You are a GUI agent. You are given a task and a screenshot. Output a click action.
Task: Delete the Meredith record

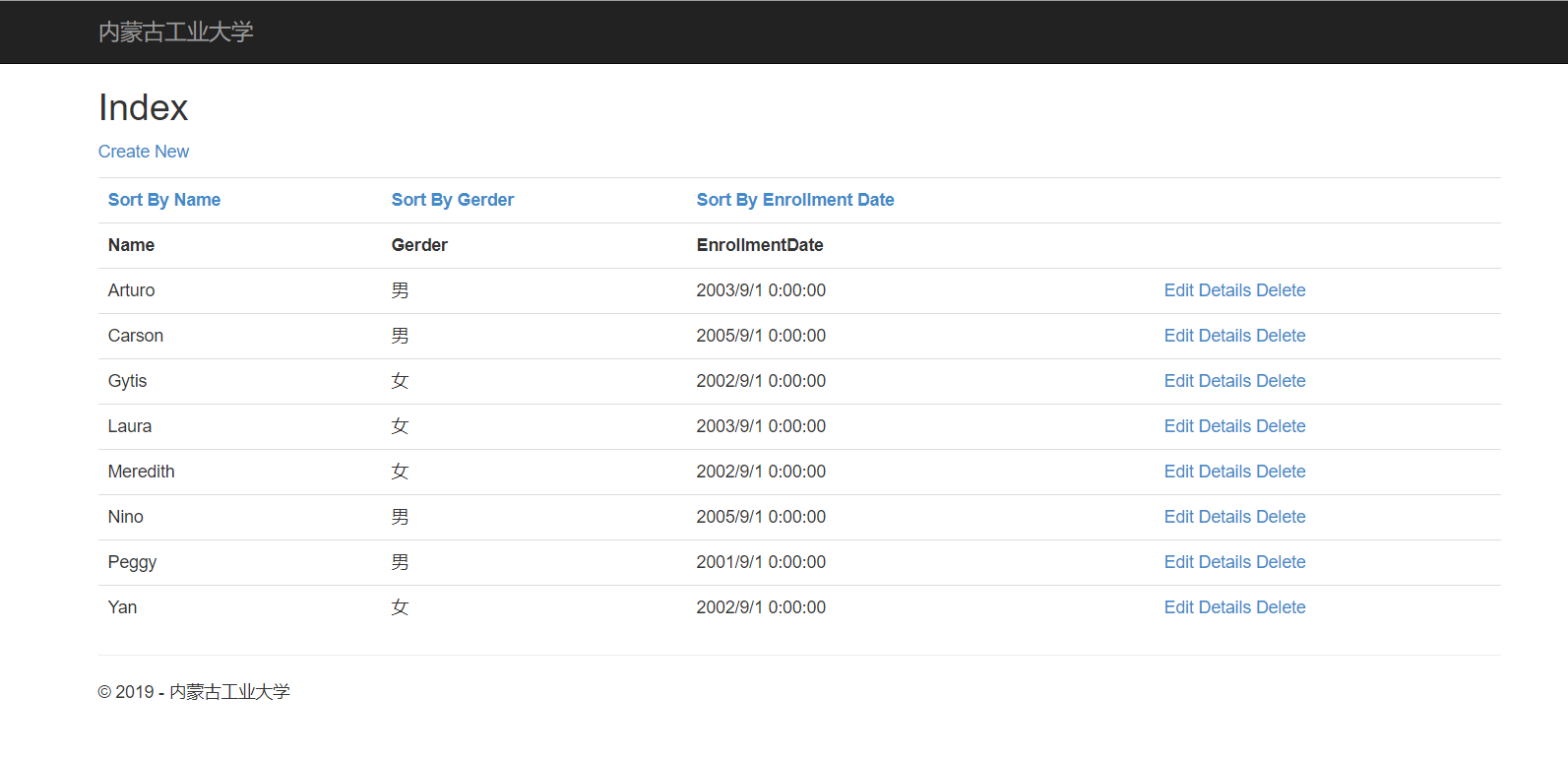point(1281,472)
